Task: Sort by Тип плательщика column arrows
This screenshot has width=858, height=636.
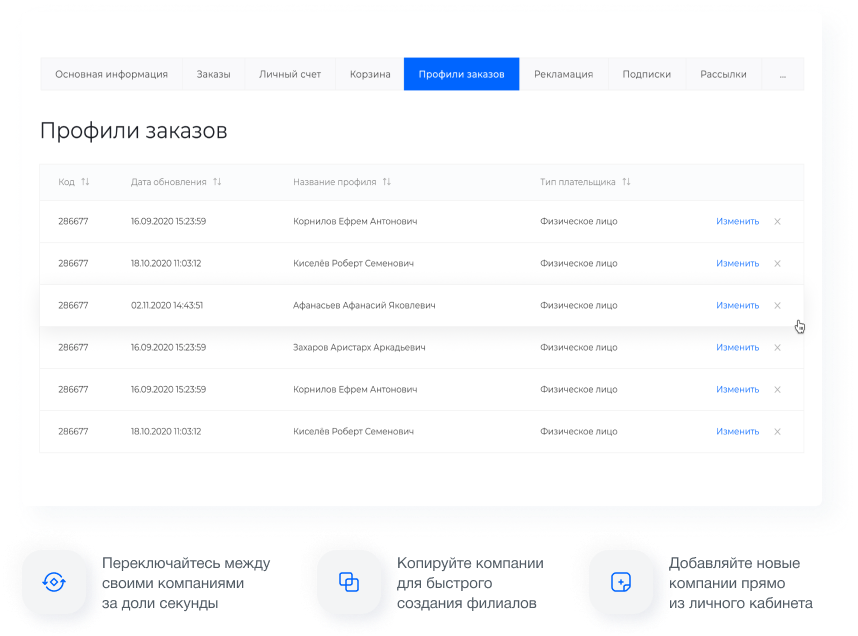Action: (x=626, y=182)
